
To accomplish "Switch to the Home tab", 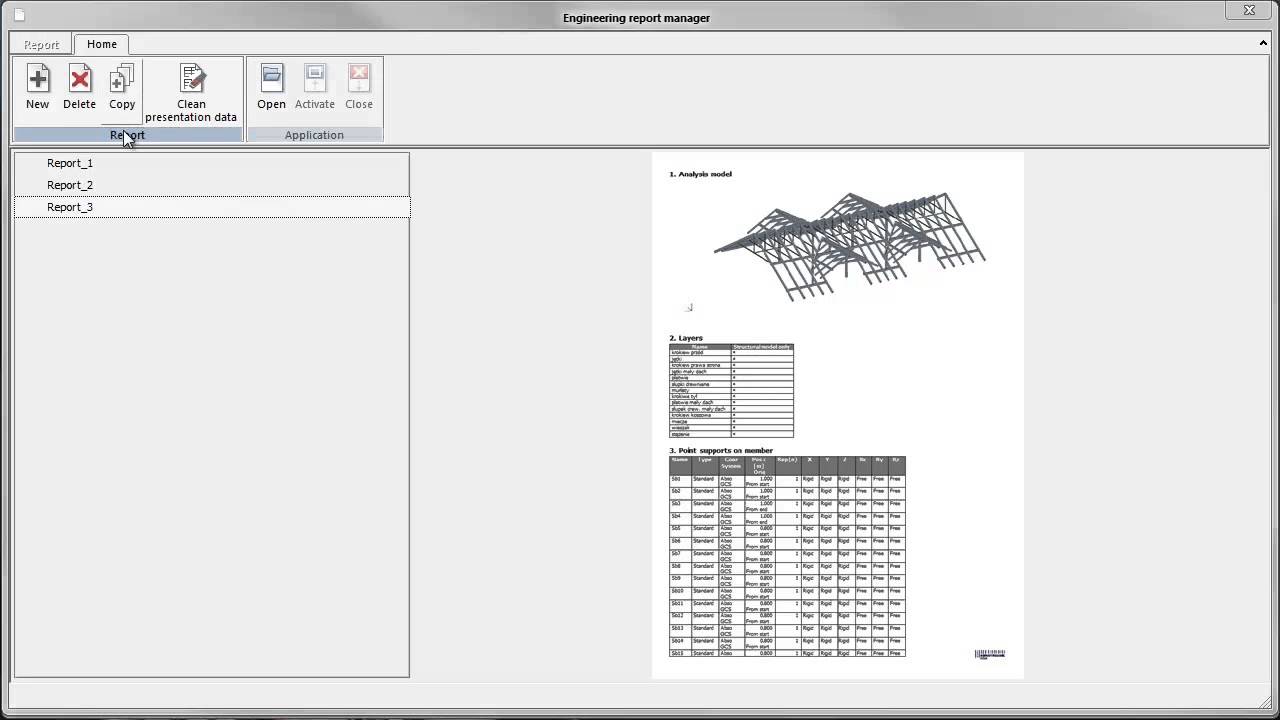I will tap(102, 44).
